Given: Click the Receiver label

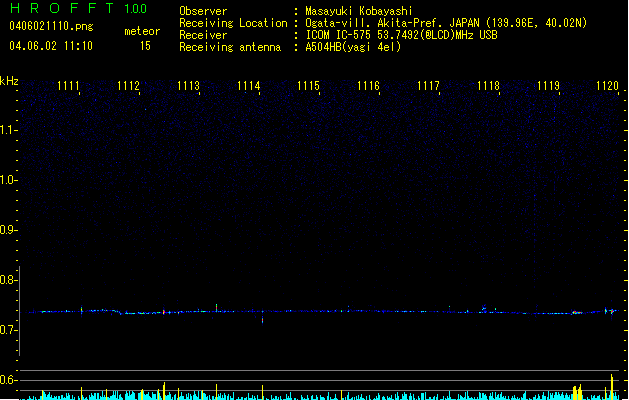Looking at the screenshot, I should 203,35.
